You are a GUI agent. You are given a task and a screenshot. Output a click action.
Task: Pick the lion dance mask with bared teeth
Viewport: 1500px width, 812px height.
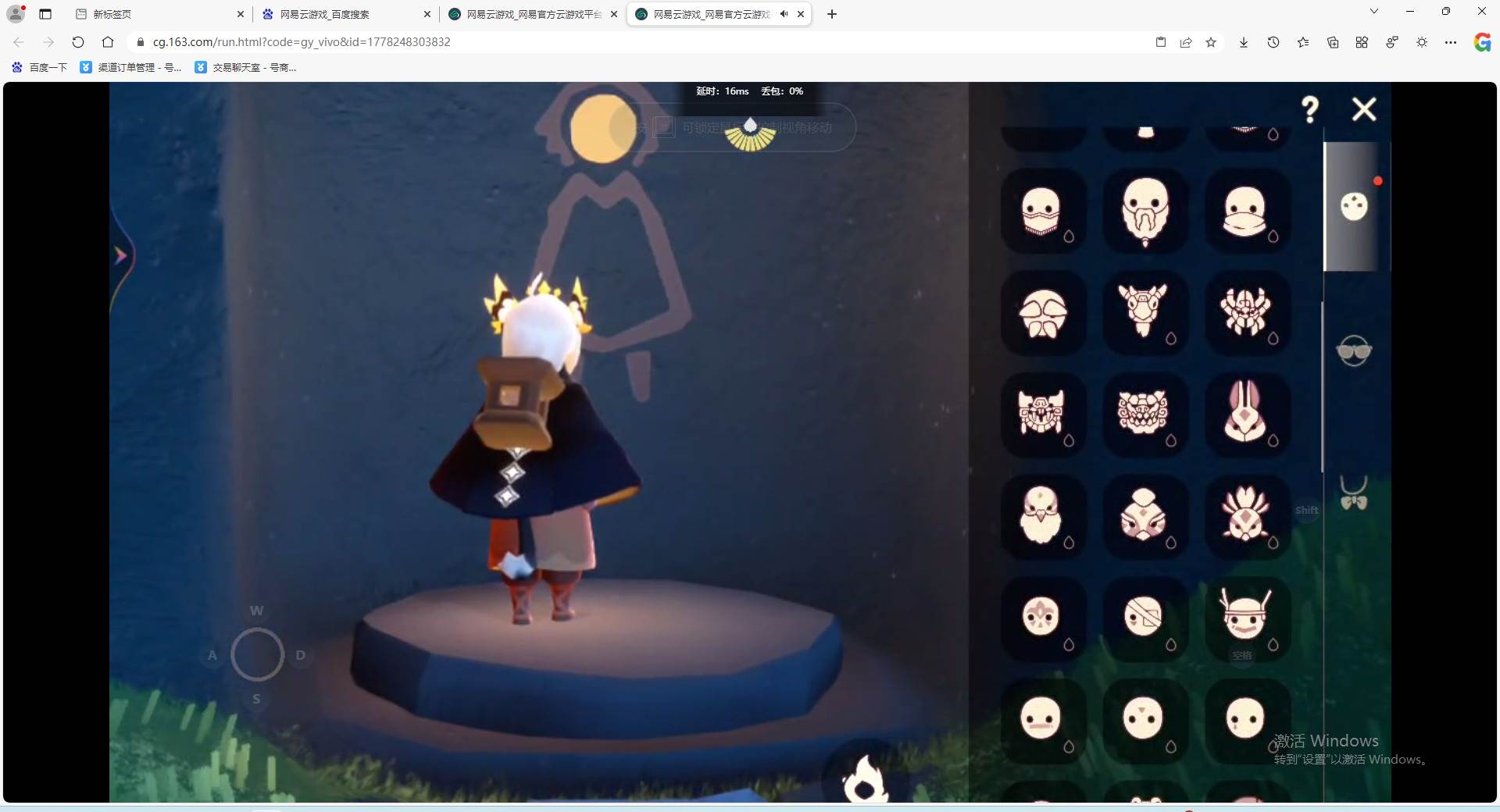[x=1145, y=415]
